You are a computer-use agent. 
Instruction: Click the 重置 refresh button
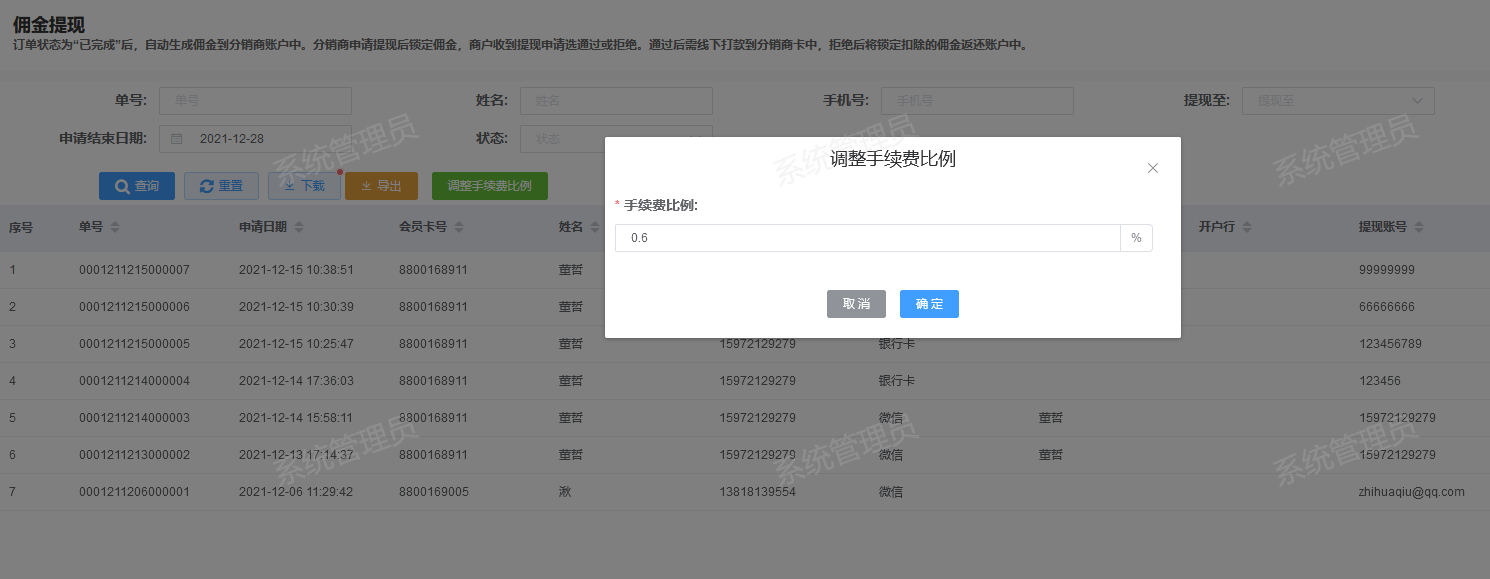(x=221, y=186)
